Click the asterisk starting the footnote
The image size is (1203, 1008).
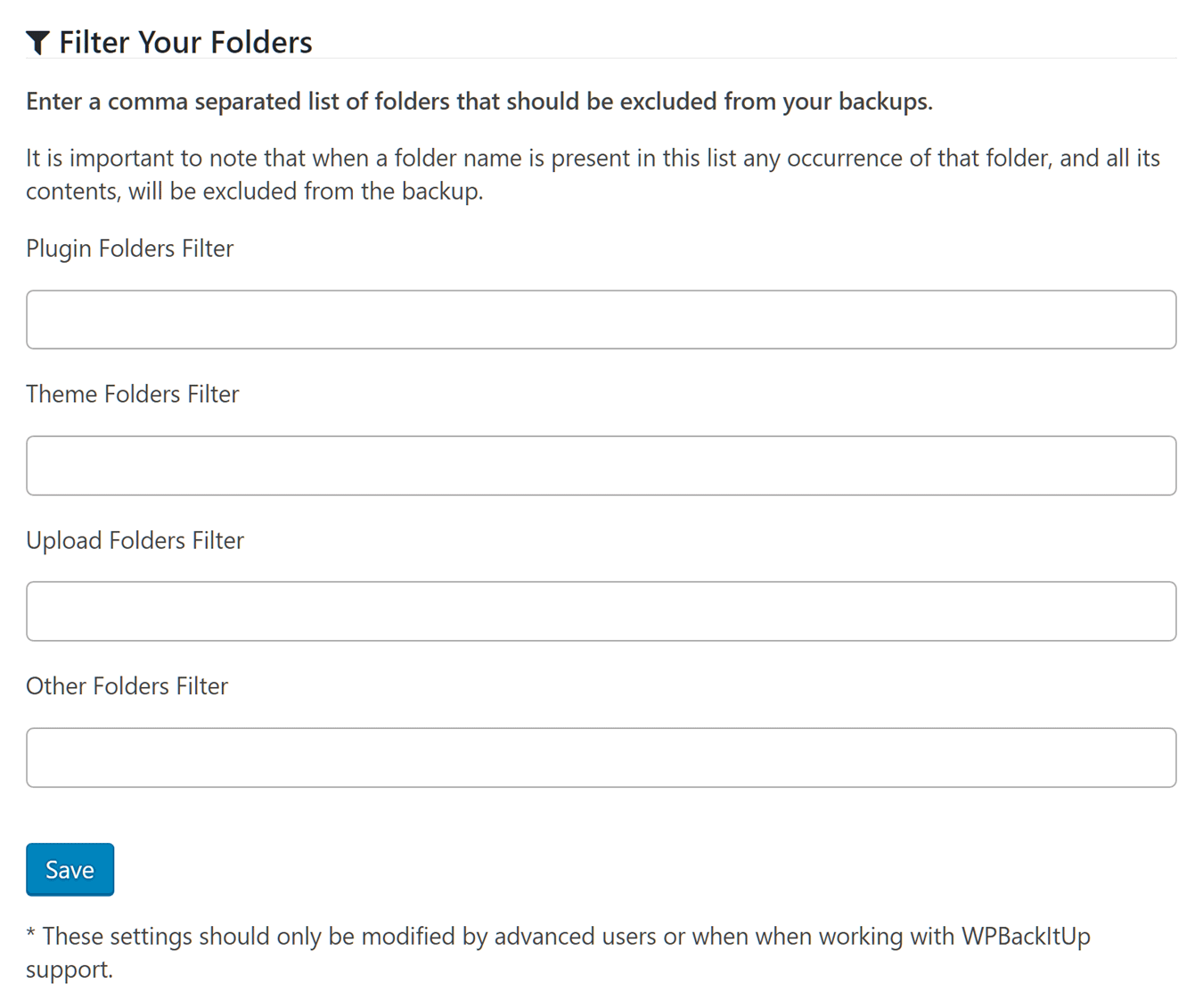tap(30, 933)
